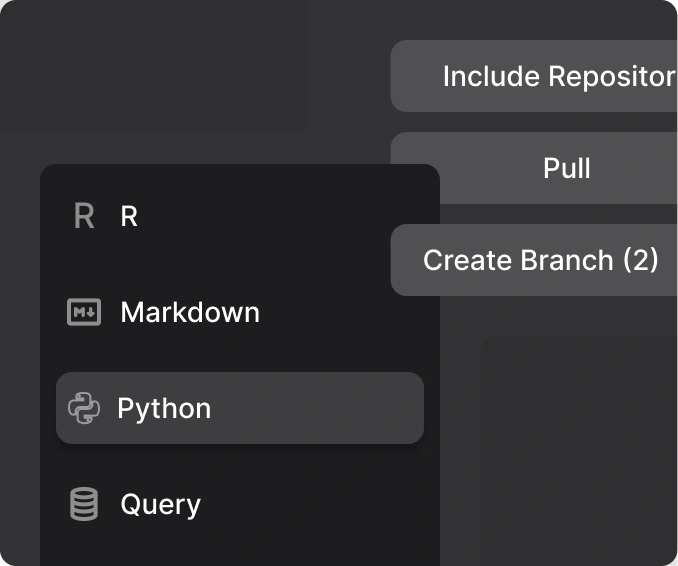Click the "Query" text label

[160, 504]
